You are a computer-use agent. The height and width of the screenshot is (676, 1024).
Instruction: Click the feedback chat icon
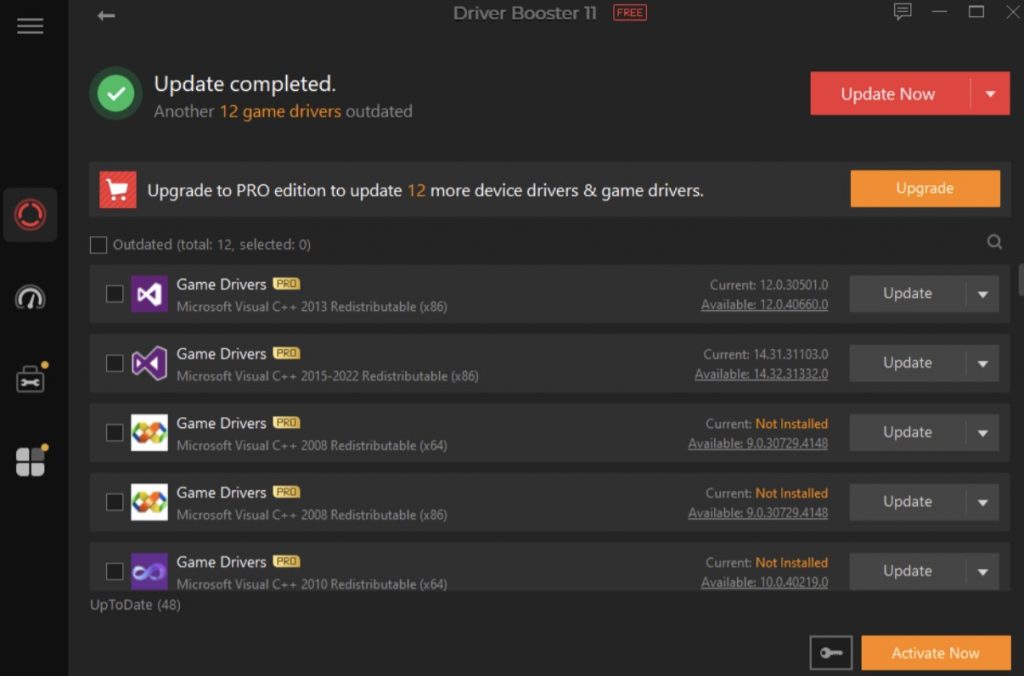(903, 12)
